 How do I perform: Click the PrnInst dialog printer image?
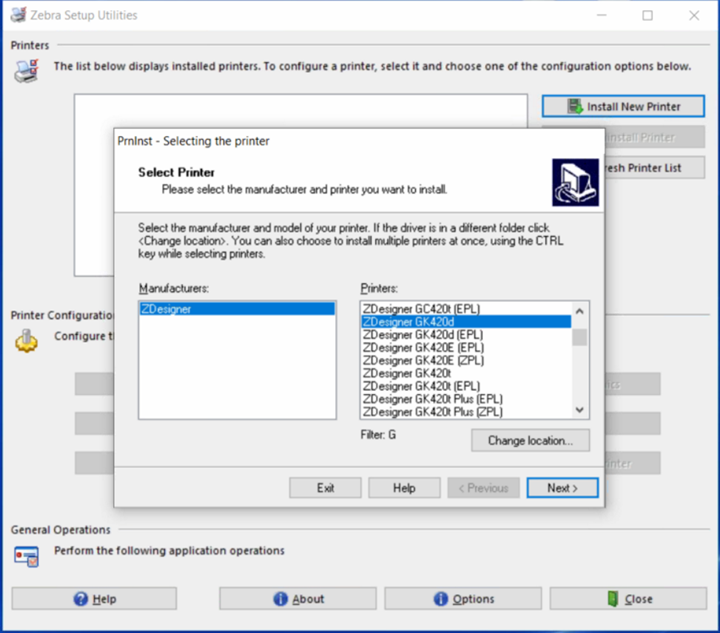575,182
